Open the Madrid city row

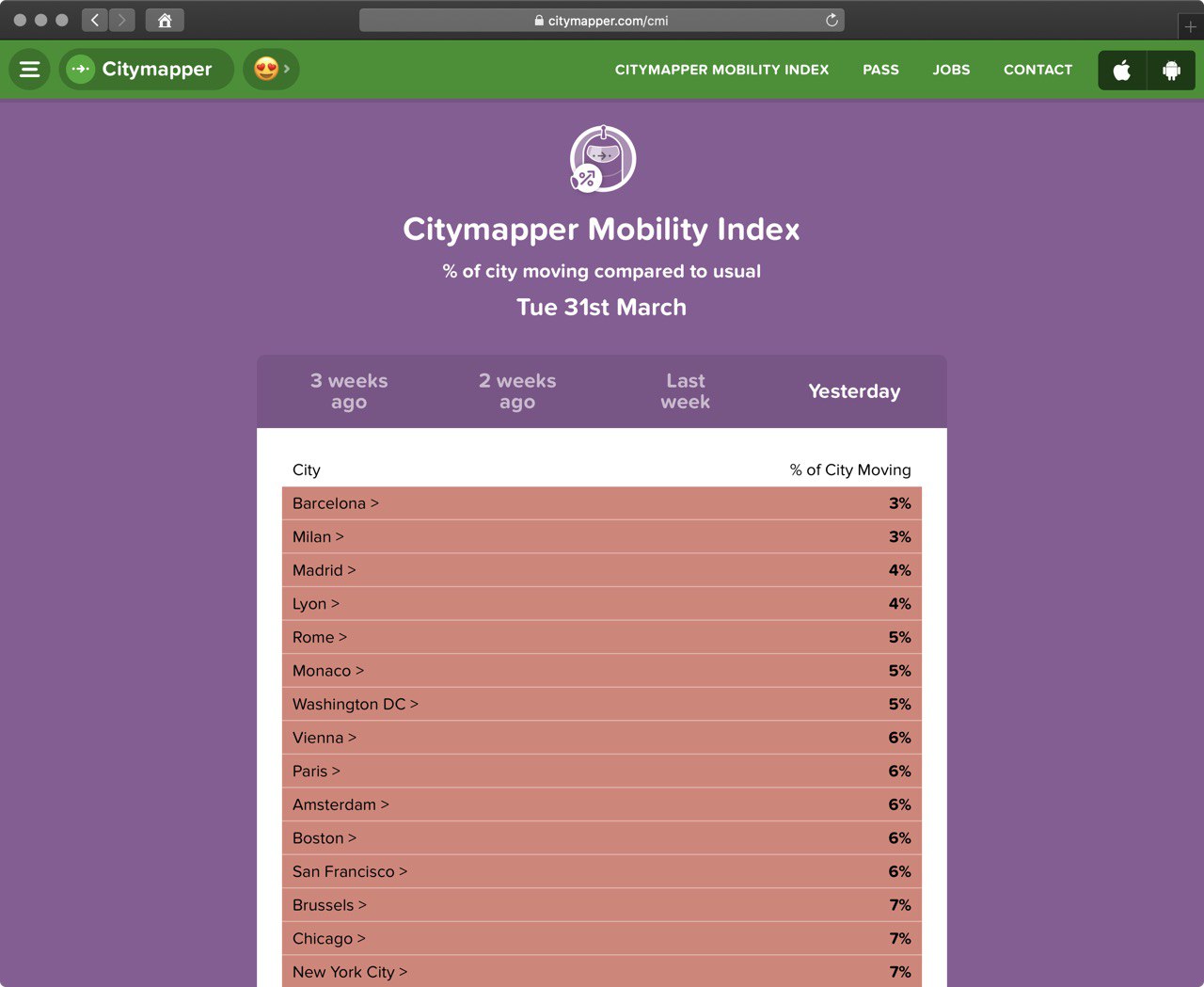(x=602, y=570)
